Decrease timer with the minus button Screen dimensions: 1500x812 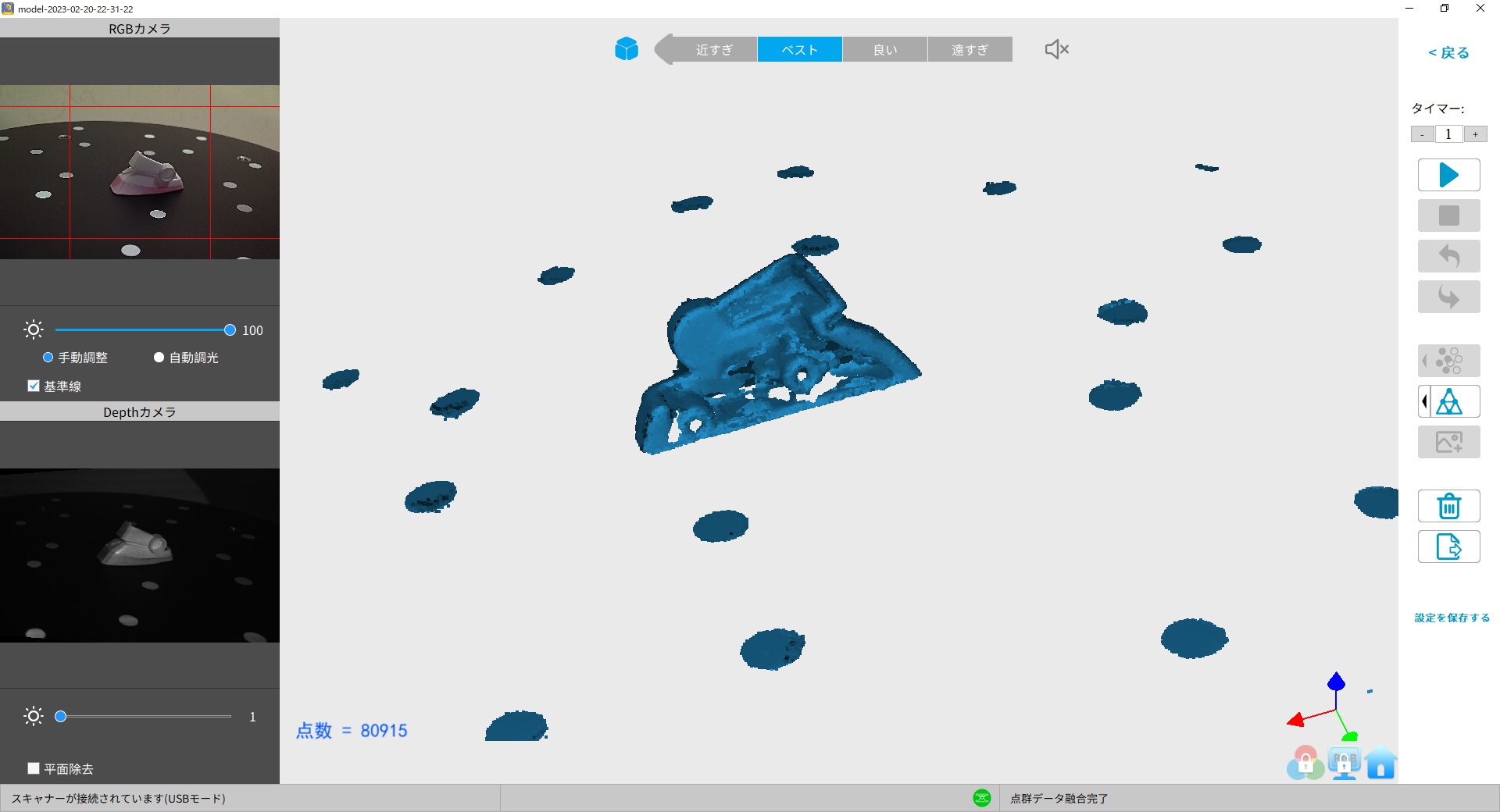point(1422,134)
